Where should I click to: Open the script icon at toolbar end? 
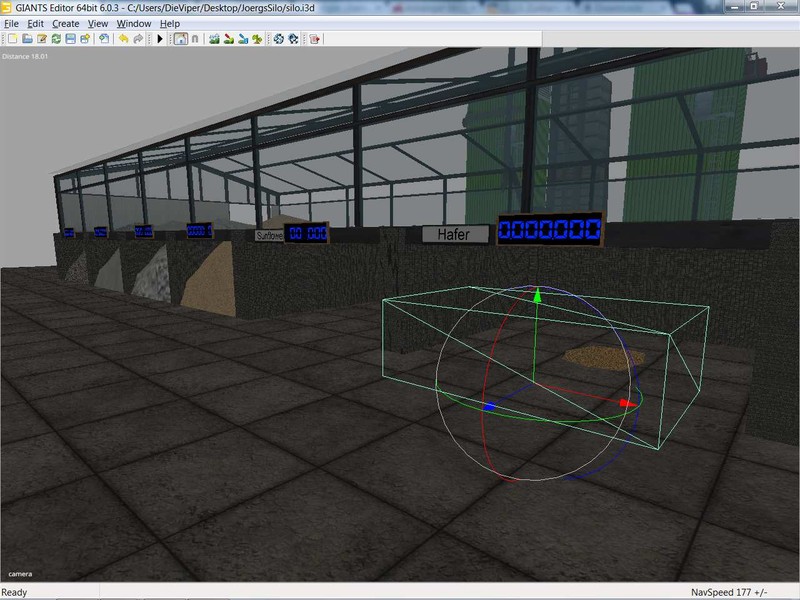[x=314, y=39]
